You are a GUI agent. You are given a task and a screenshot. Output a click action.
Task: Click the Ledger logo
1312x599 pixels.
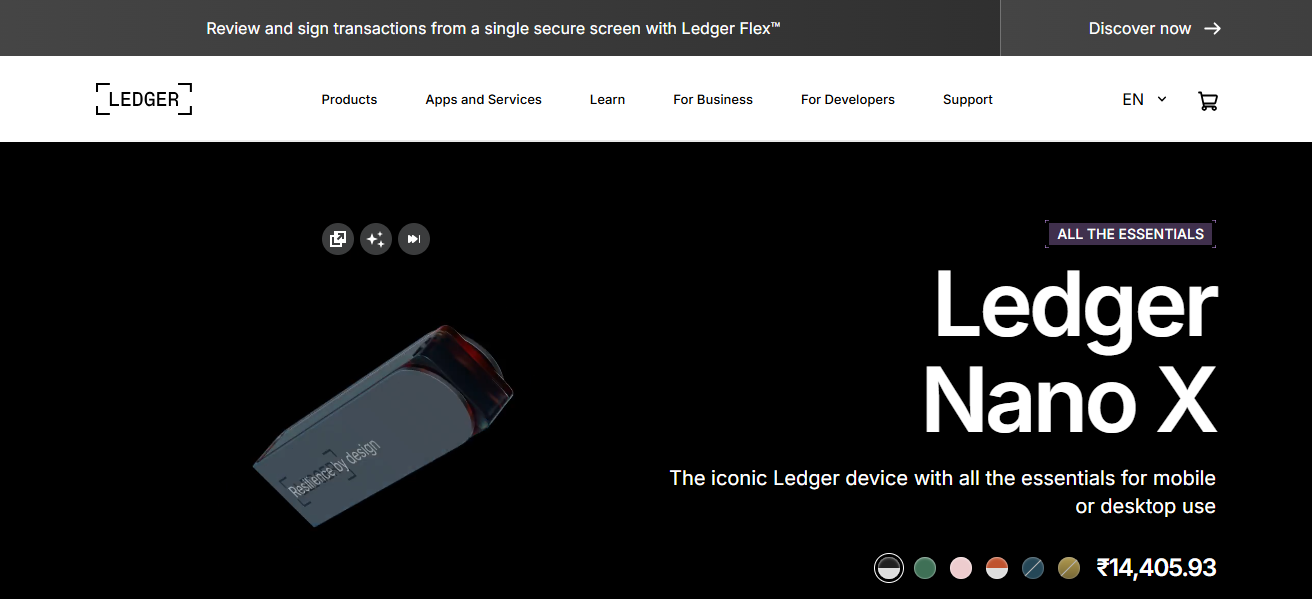point(144,99)
